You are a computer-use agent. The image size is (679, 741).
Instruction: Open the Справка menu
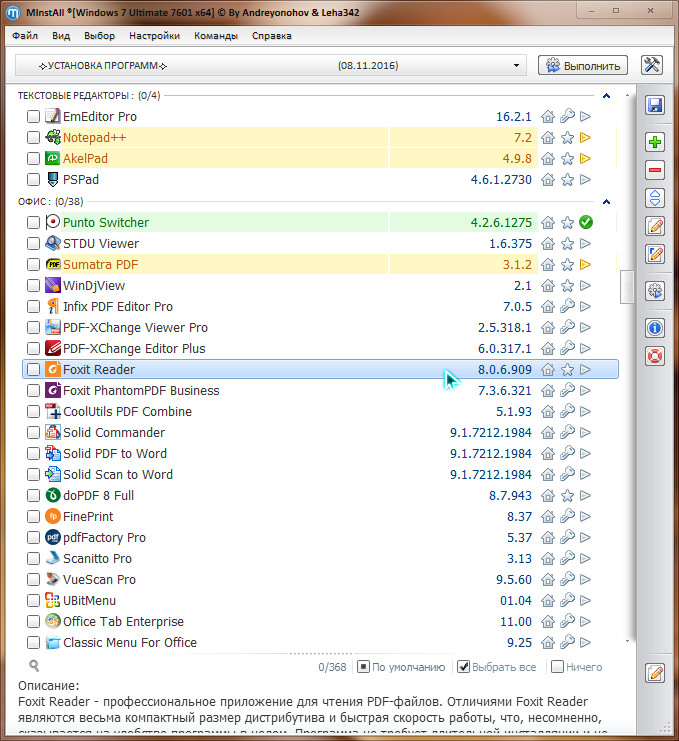[x=272, y=36]
